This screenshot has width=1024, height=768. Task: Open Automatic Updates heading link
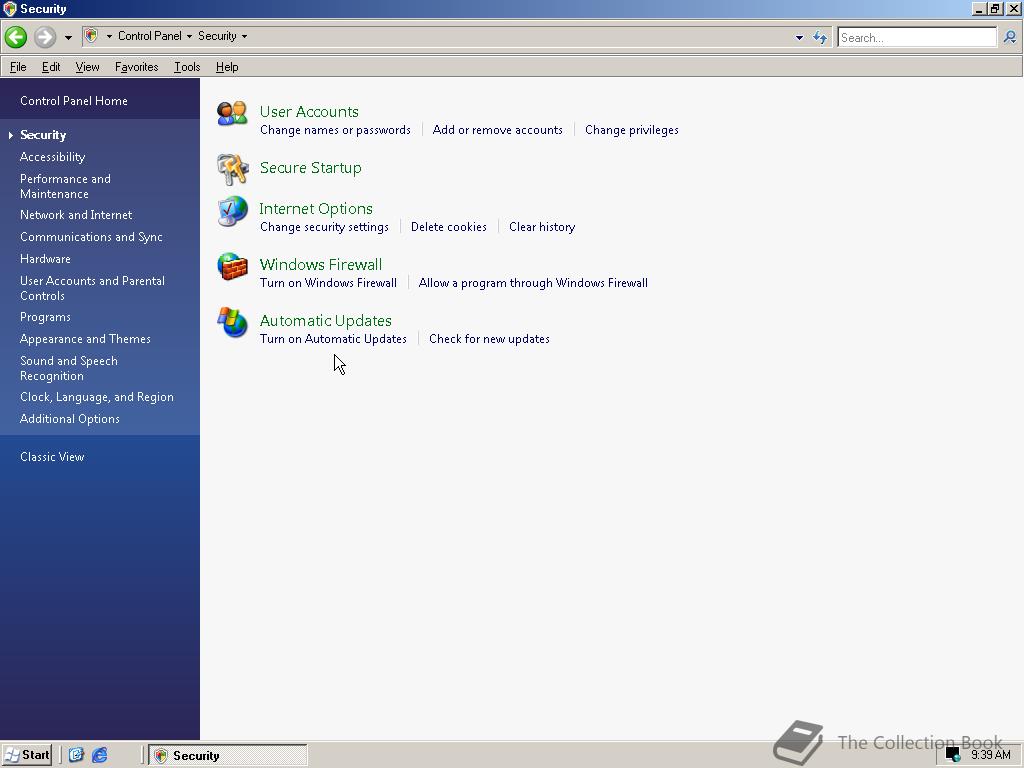pyautogui.click(x=325, y=321)
